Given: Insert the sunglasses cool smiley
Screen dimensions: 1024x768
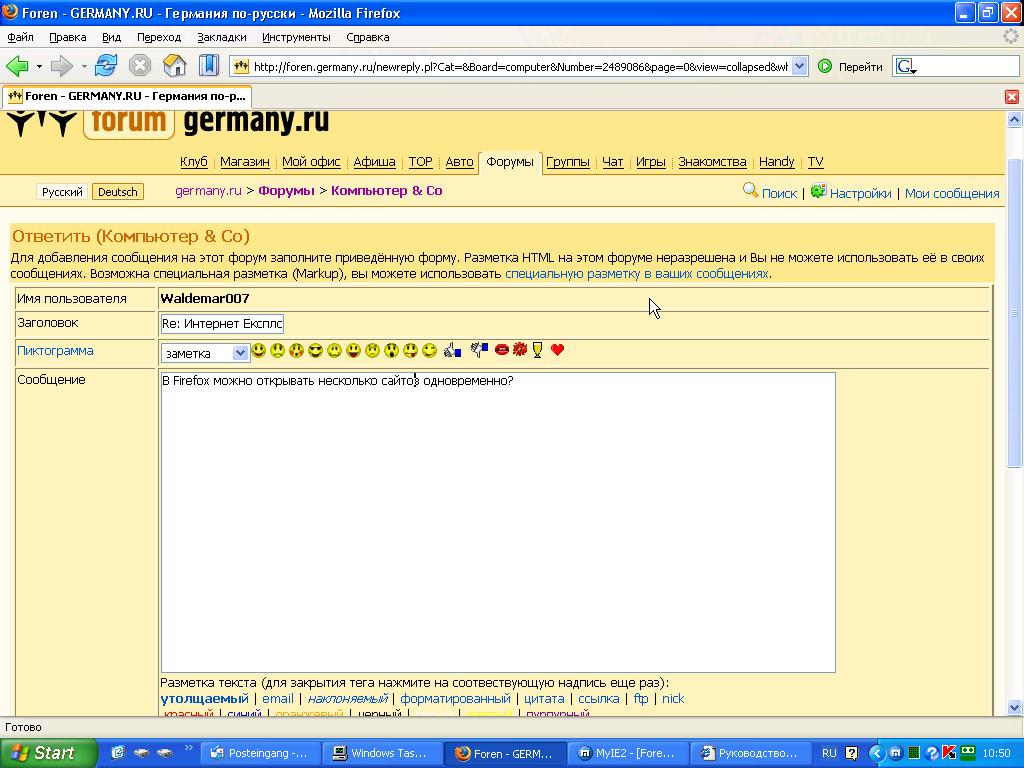Looking at the screenshot, I should pos(315,351).
